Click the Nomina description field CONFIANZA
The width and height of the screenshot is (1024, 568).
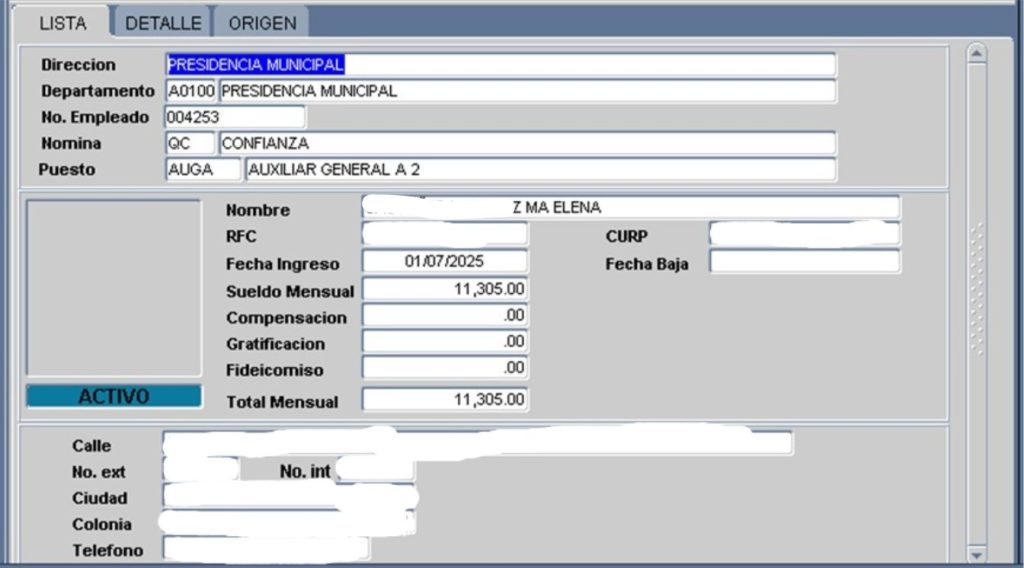click(x=527, y=143)
